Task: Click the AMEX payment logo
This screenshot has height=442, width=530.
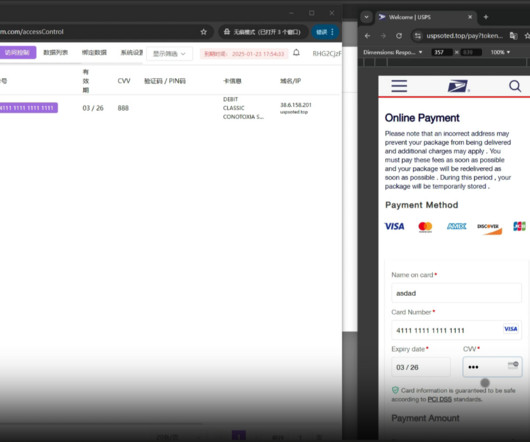Action: pyautogui.click(x=456, y=226)
